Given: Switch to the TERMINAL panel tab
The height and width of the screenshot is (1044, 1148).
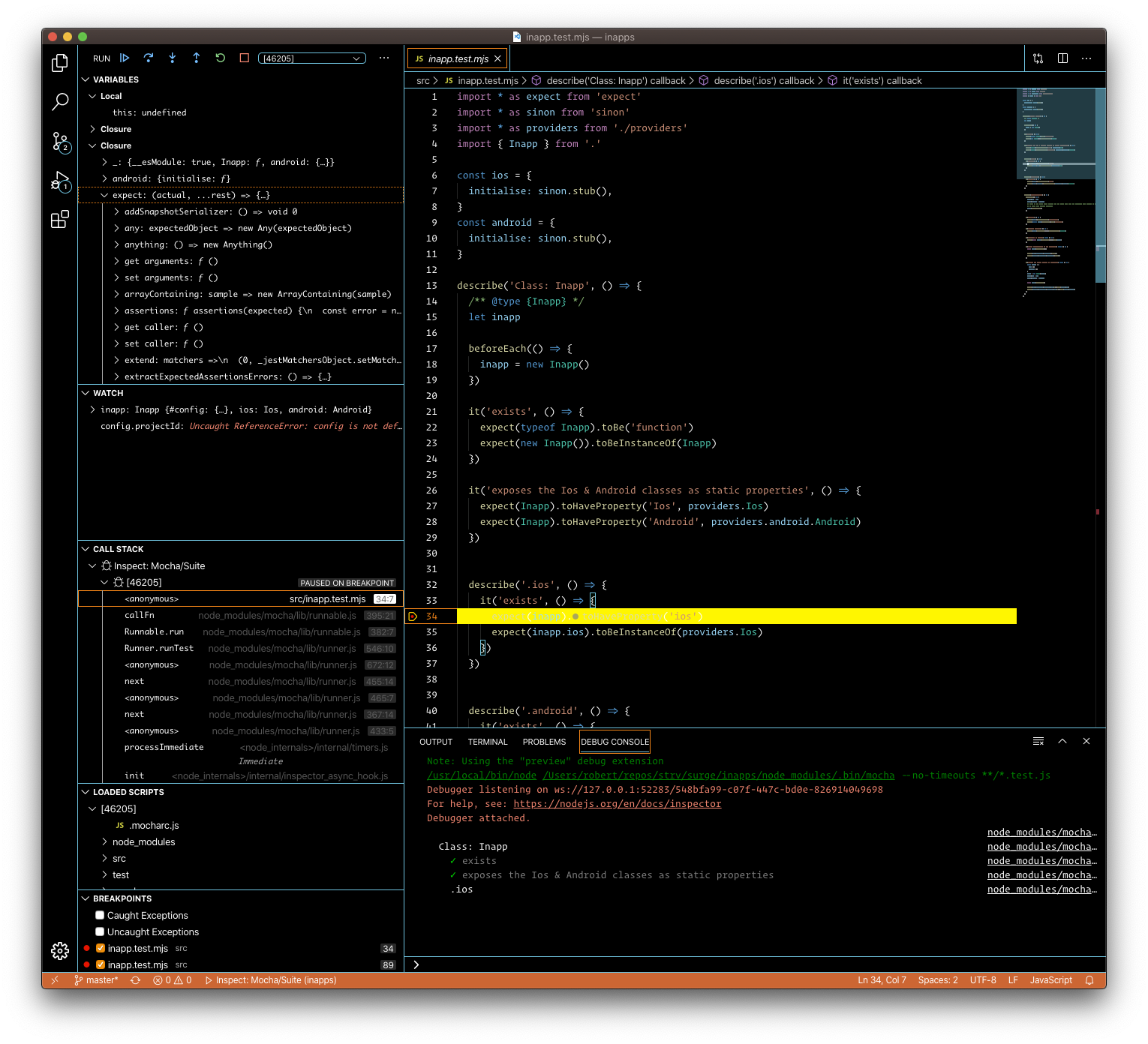Looking at the screenshot, I should pos(488,742).
